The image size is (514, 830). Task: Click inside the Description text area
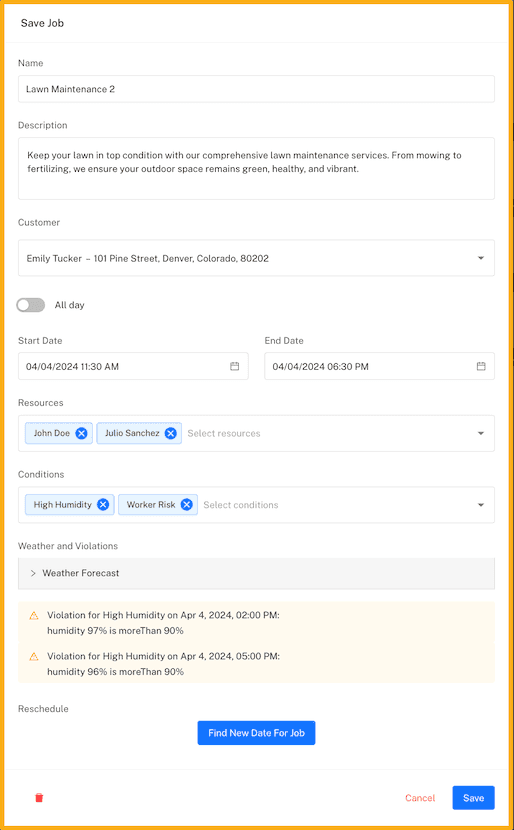pyautogui.click(x=256, y=168)
